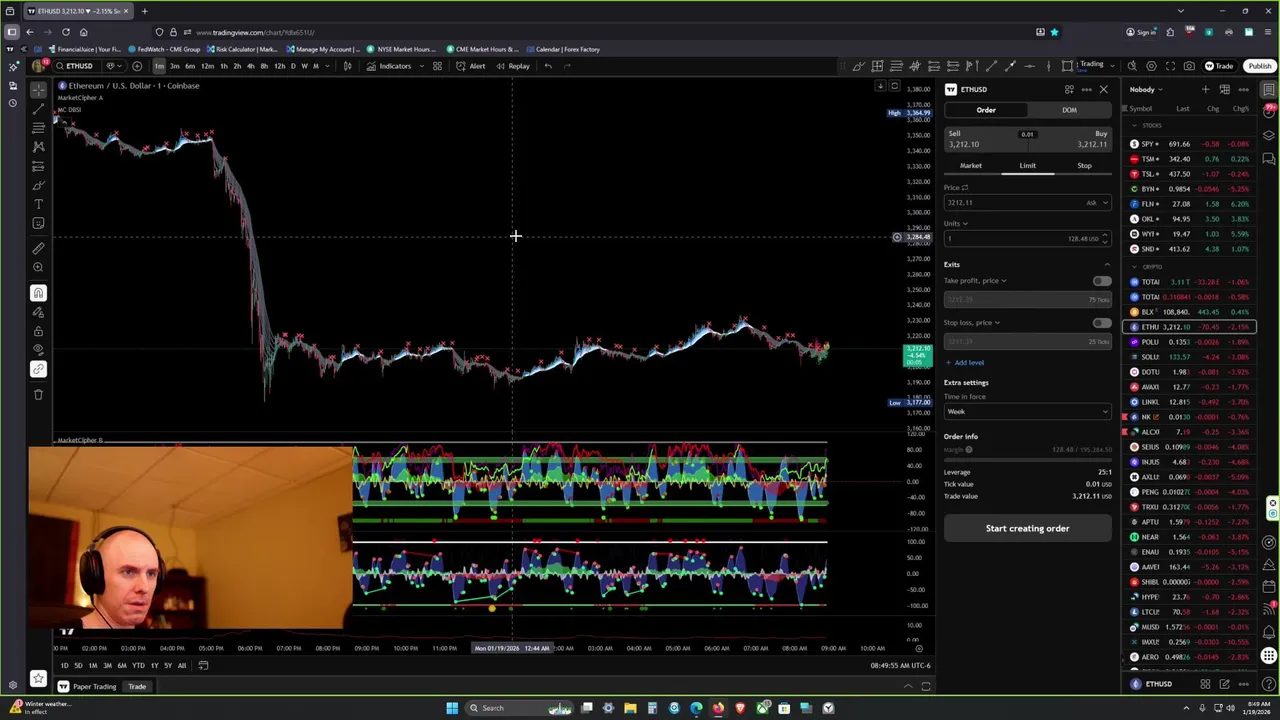The height and width of the screenshot is (720, 1280).
Task: Select the 1m timeframe
Action: point(159,66)
